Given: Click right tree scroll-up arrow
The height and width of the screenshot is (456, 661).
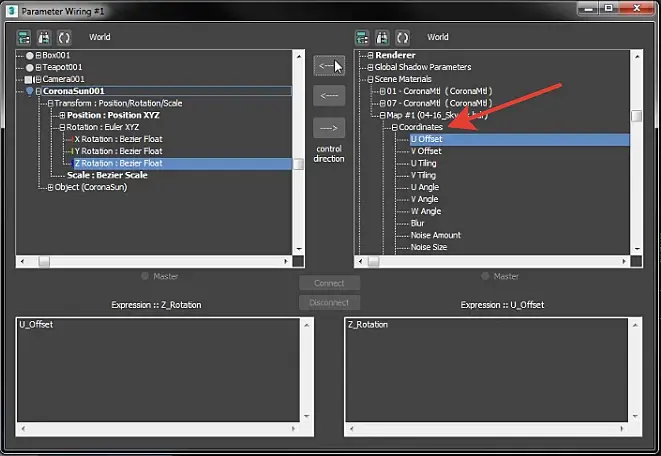Looking at the screenshot, I should 637,56.
